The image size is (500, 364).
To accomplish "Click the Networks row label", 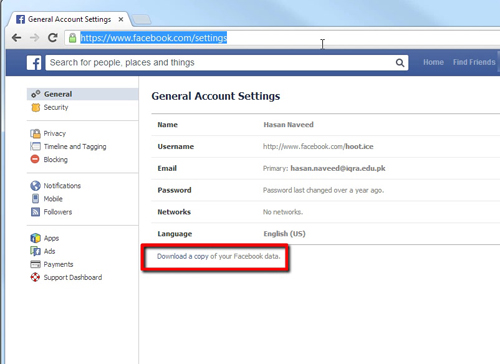I will [x=174, y=212].
